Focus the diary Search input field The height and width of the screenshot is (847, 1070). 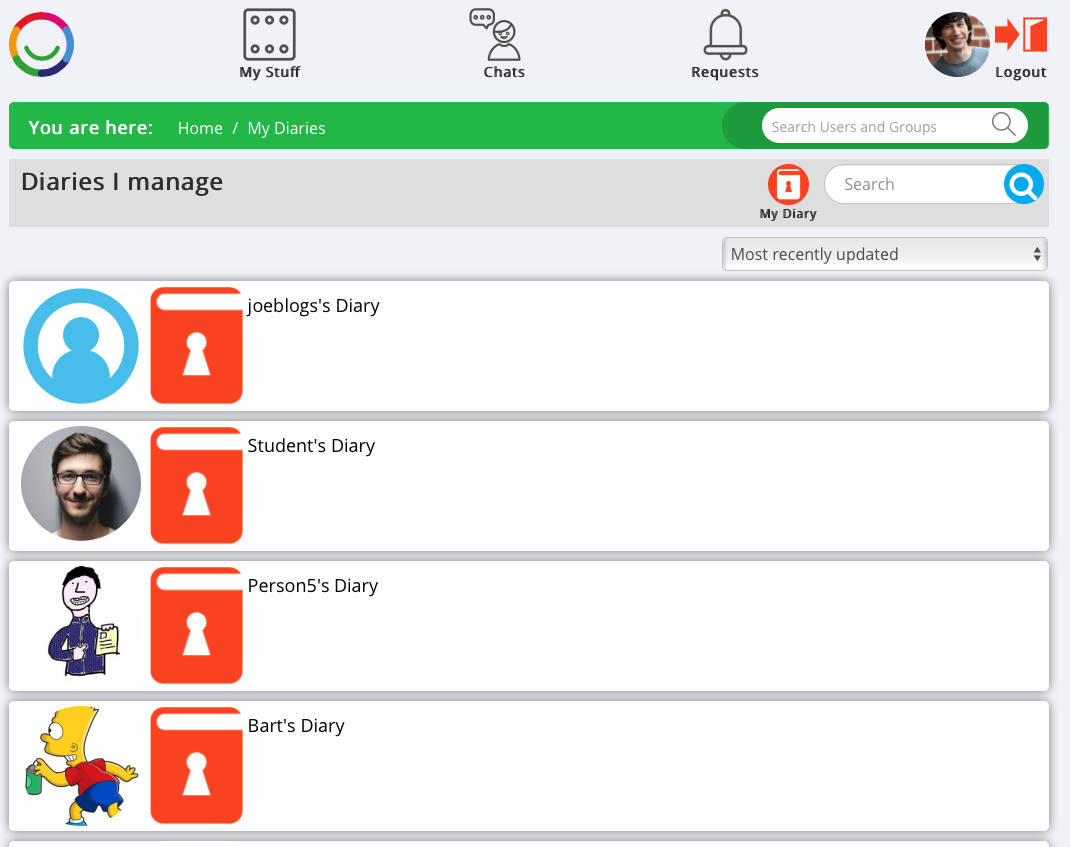[914, 184]
